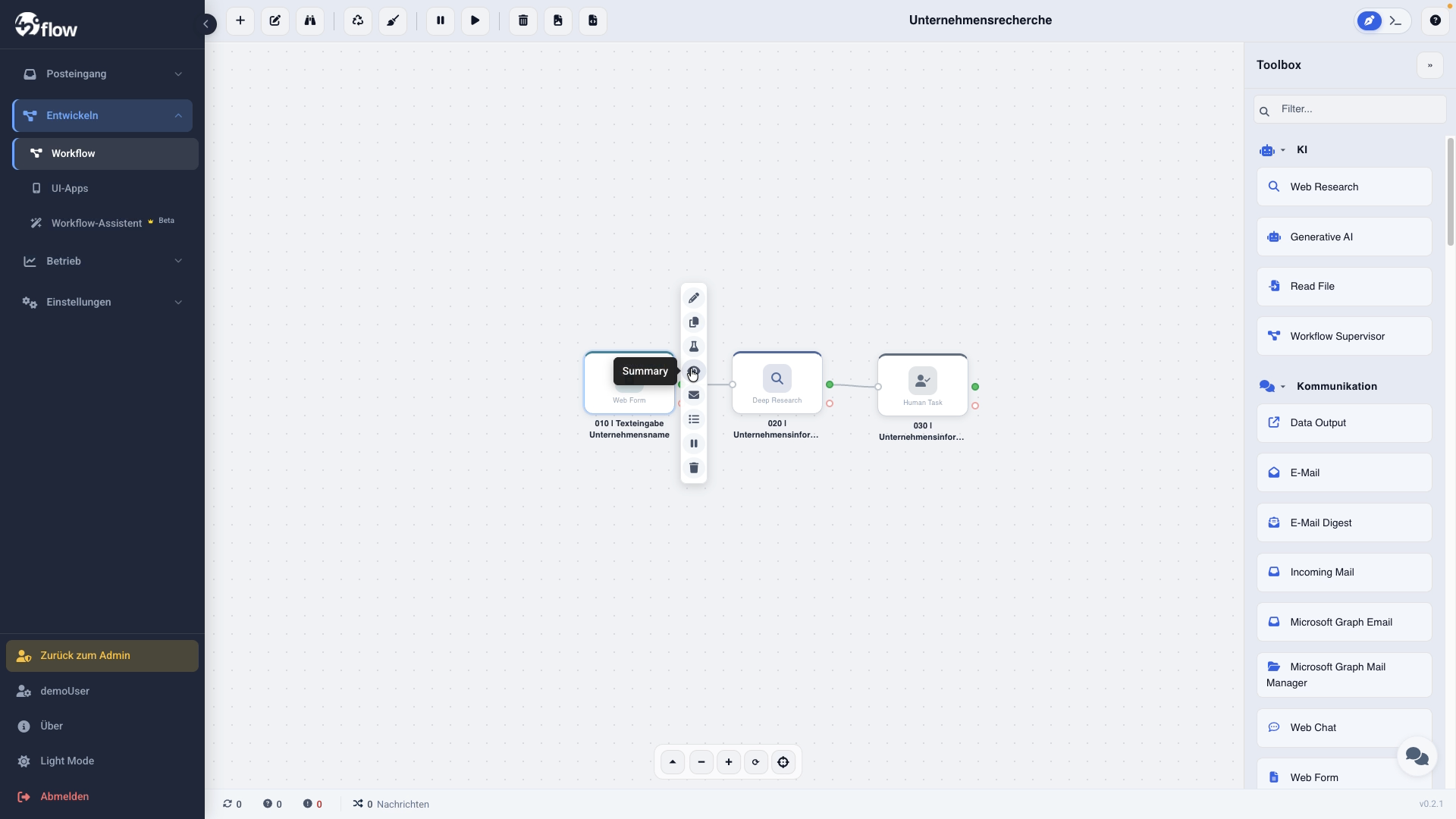Click the flask test icon in node menu
The height and width of the screenshot is (819, 1456).
(694, 347)
